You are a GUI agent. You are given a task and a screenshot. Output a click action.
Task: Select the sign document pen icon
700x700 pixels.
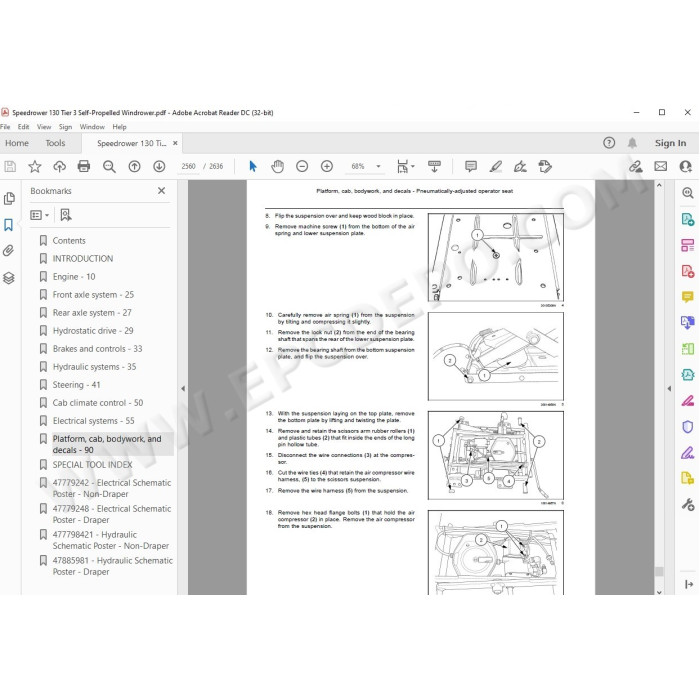tap(520, 167)
